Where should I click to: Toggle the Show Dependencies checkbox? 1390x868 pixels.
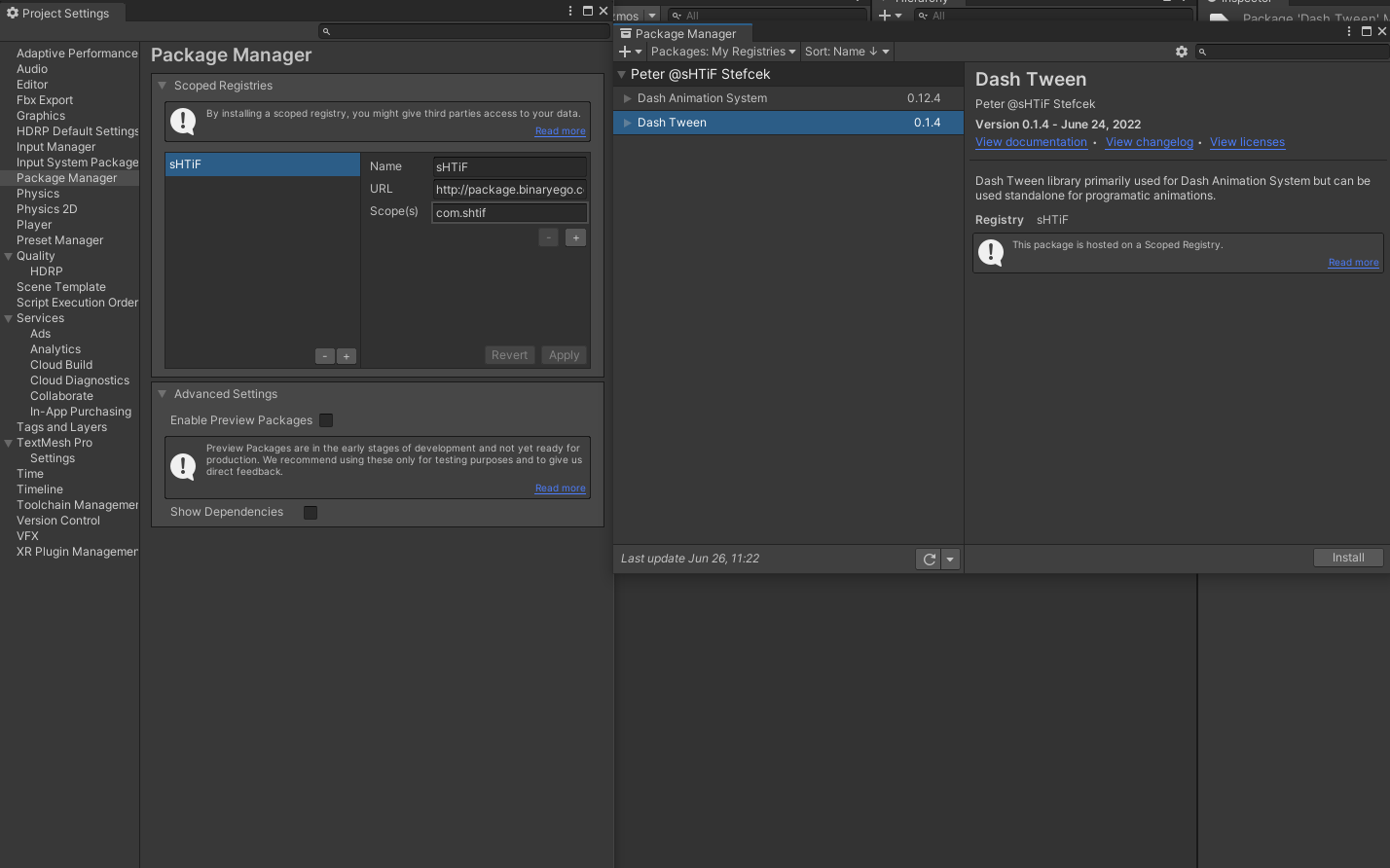click(310, 512)
